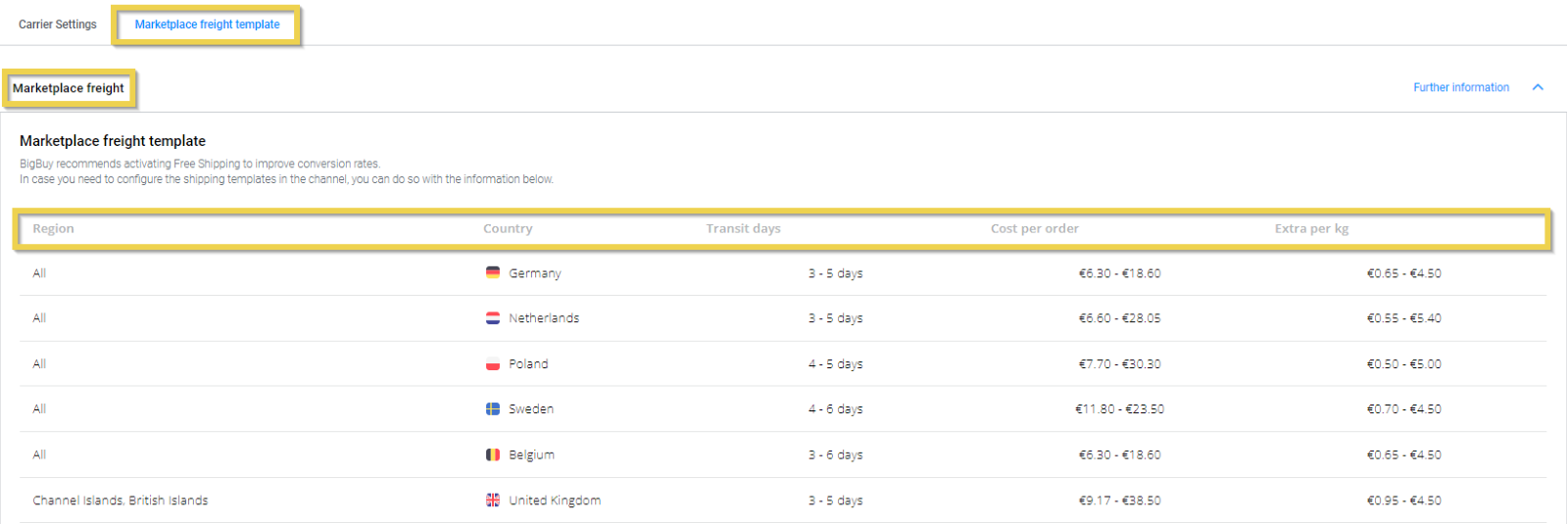Click Sweden's 4 - 6 days transit time
Screen dimensions: 1568x524
click(835, 409)
